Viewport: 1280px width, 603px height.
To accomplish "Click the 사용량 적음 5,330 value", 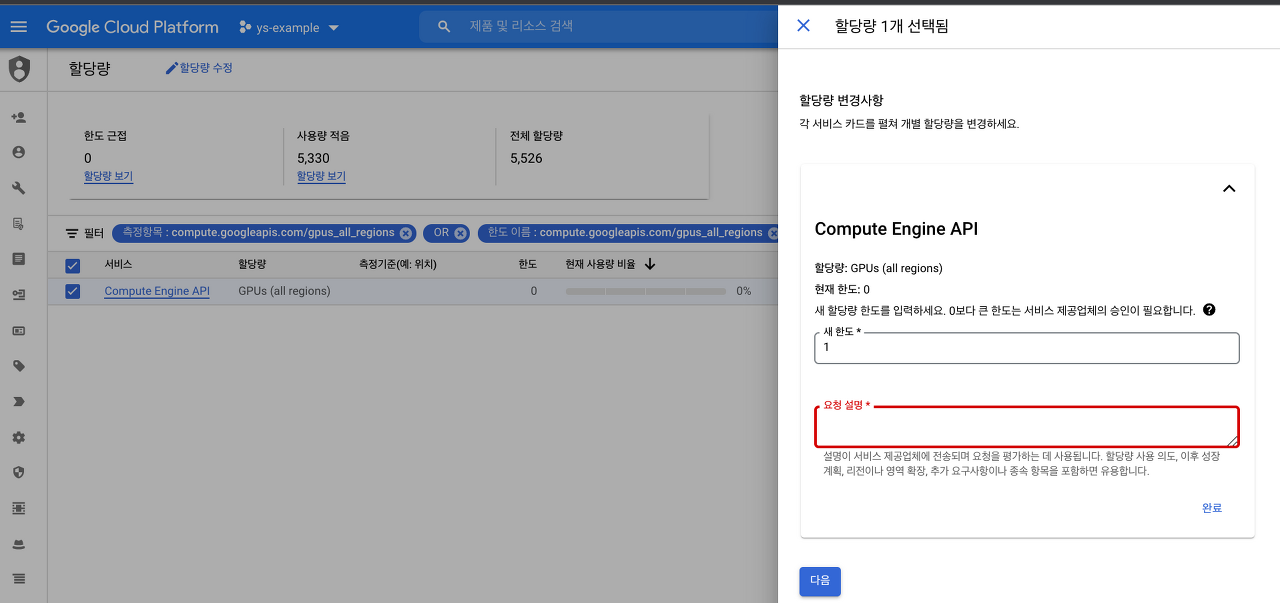I will pos(313,158).
